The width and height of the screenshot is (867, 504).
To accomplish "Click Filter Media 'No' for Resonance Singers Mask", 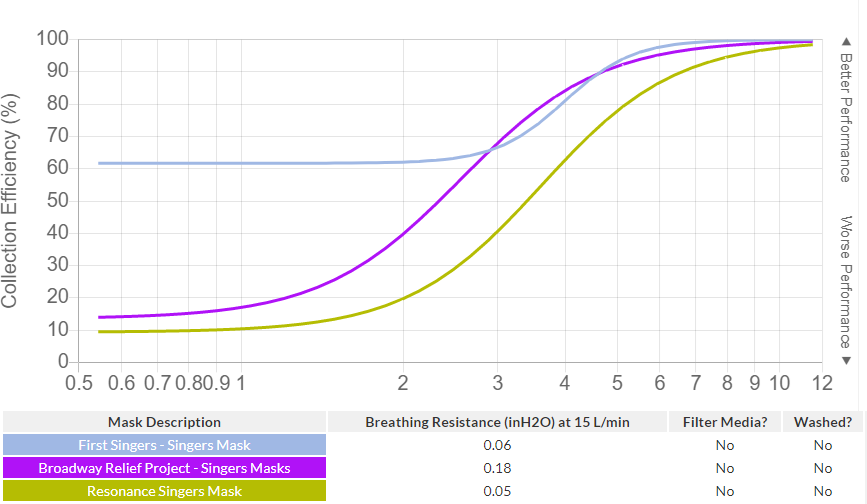I will [x=725, y=492].
